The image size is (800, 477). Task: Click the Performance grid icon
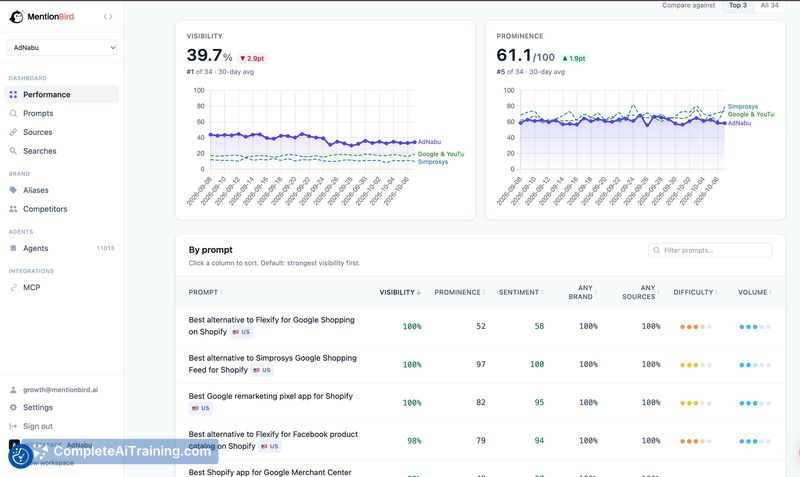[13, 94]
